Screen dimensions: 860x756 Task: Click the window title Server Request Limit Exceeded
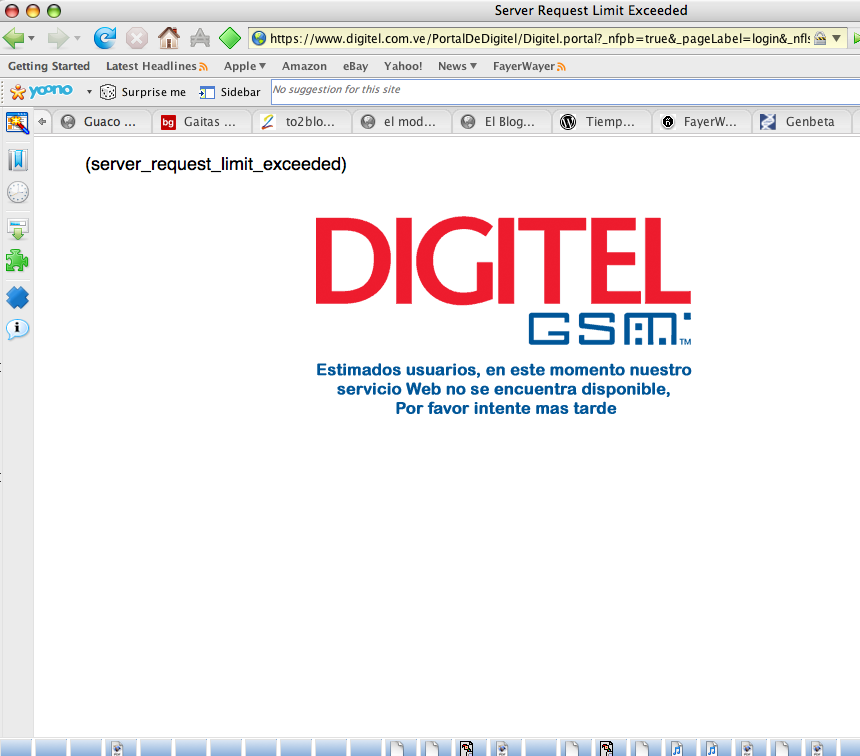591,10
